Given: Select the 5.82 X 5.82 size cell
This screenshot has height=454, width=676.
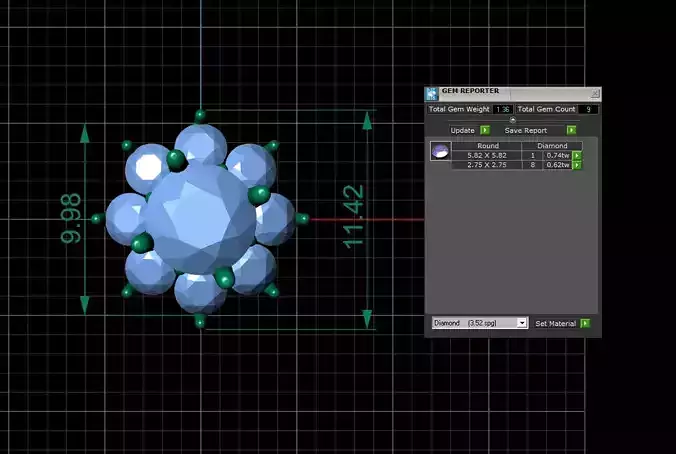Looking at the screenshot, I should [x=487, y=156].
